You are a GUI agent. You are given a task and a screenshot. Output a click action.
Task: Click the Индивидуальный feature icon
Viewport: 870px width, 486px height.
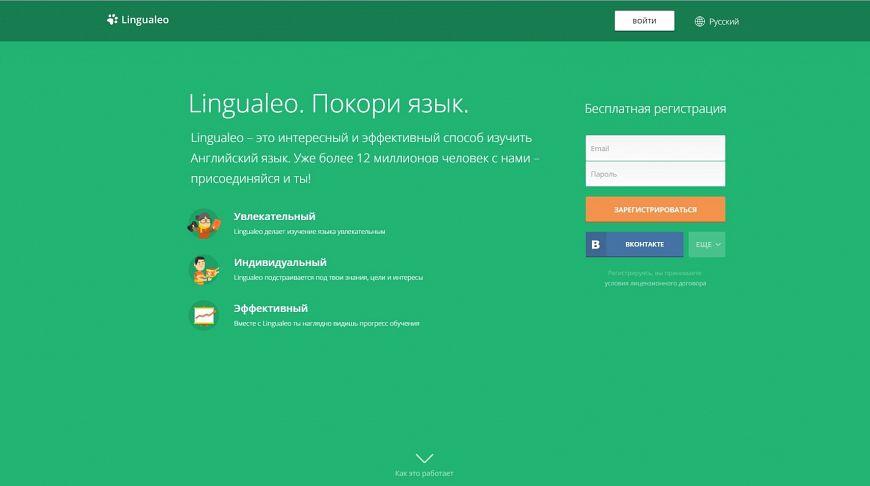point(204,270)
